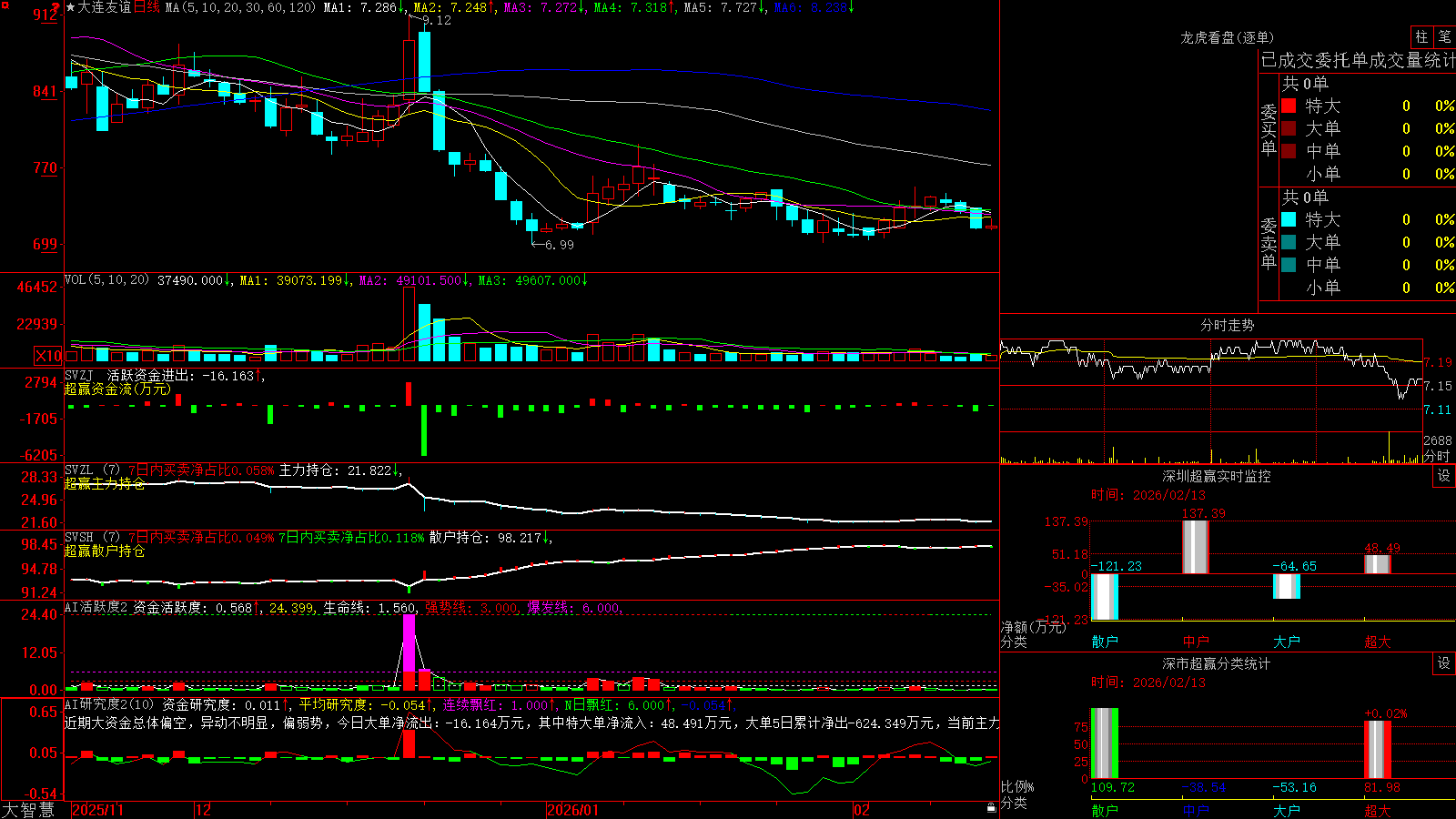This screenshot has height=819, width=1456.
Task: Open 设 settings for 深市超赢分类统计
Action: pyautogui.click(x=1443, y=663)
